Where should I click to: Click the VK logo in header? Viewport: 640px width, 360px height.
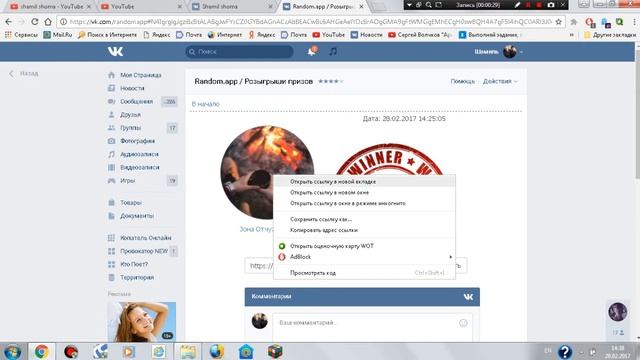tap(115, 51)
